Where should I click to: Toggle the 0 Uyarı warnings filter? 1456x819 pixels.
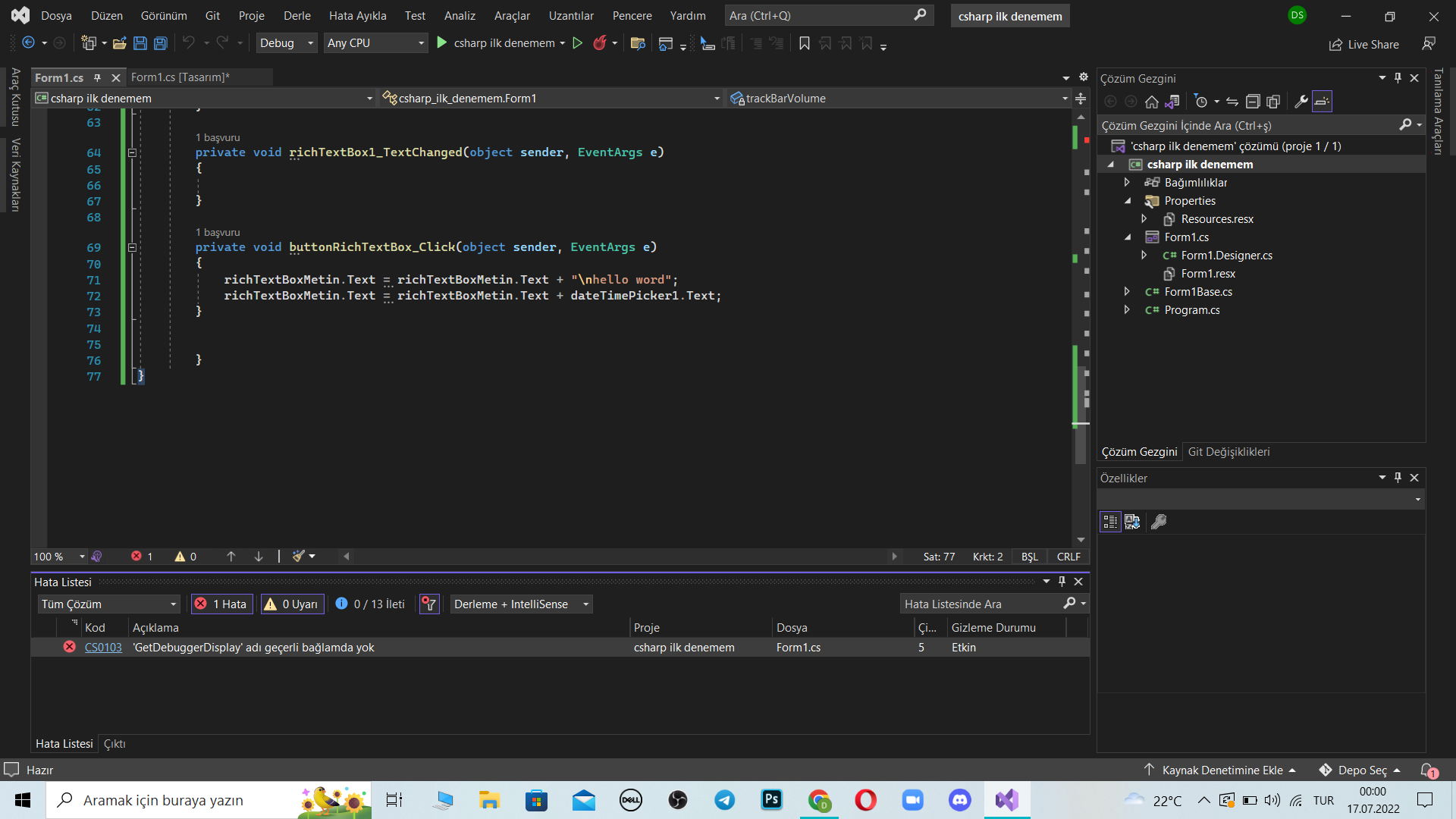pos(291,604)
